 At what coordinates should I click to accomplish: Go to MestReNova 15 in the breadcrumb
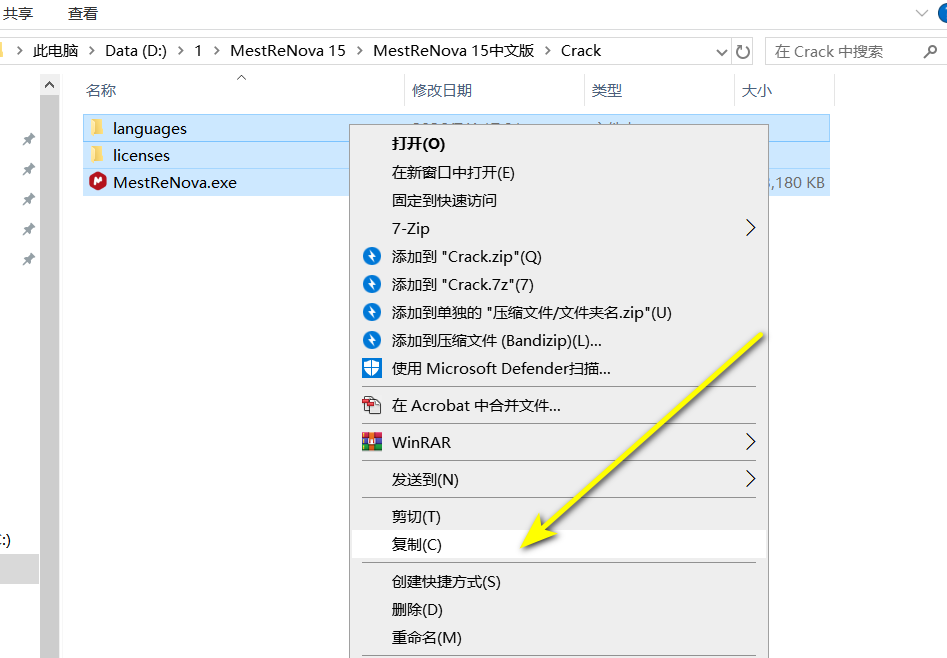point(287,51)
